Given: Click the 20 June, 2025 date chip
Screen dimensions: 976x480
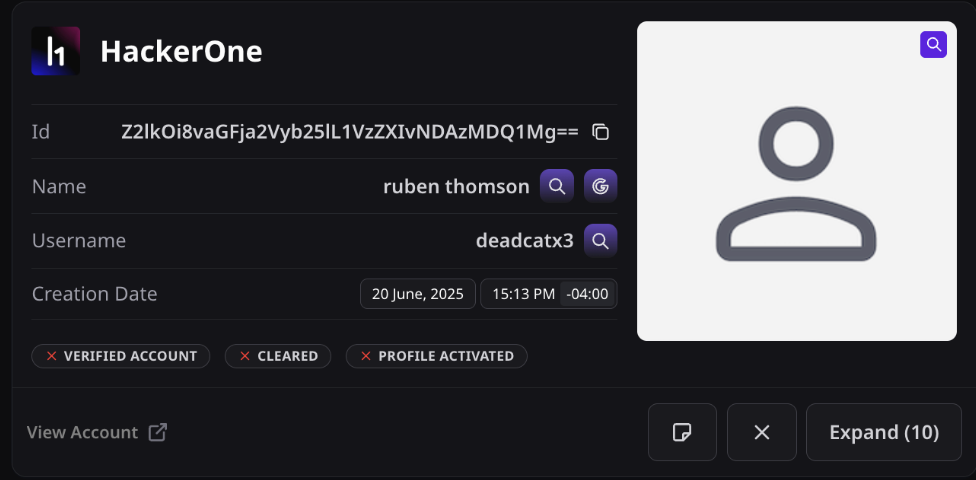Looking at the screenshot, I should point(418,294).
